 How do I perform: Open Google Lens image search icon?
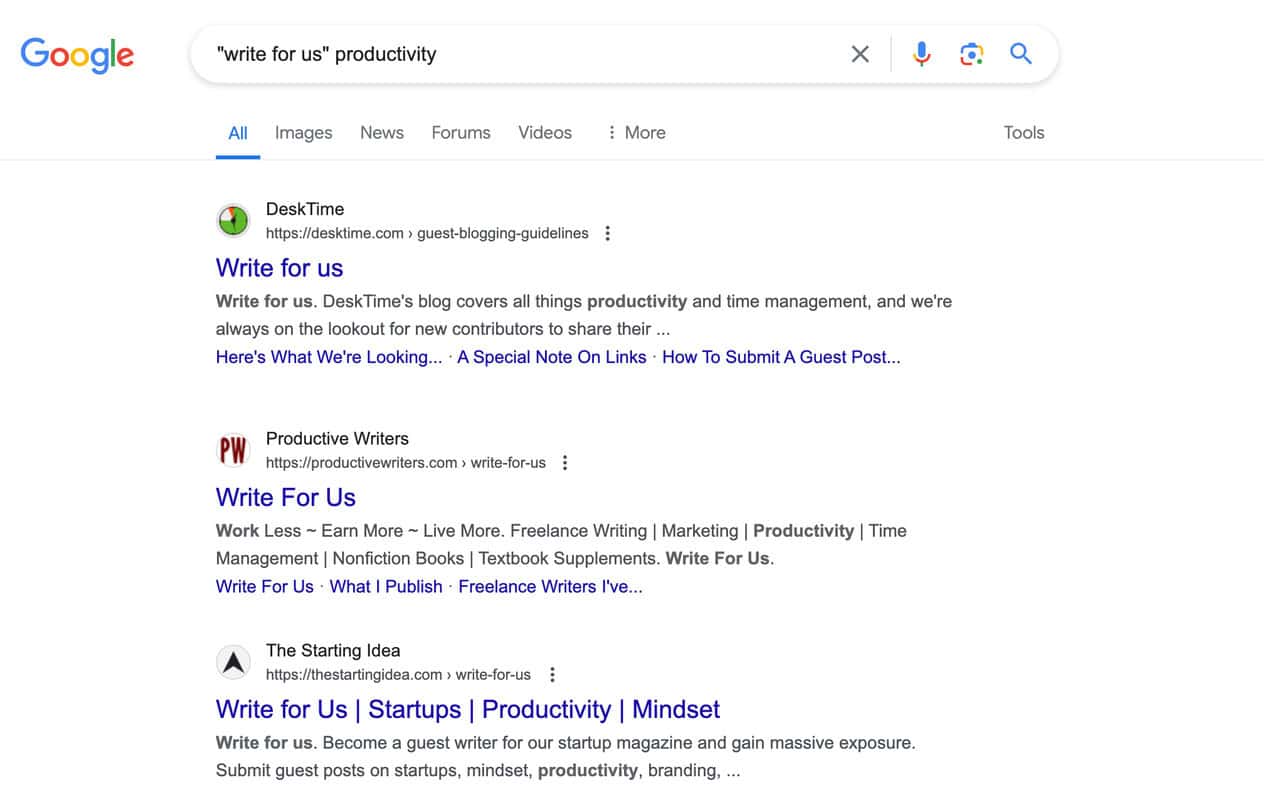point(971,54)
